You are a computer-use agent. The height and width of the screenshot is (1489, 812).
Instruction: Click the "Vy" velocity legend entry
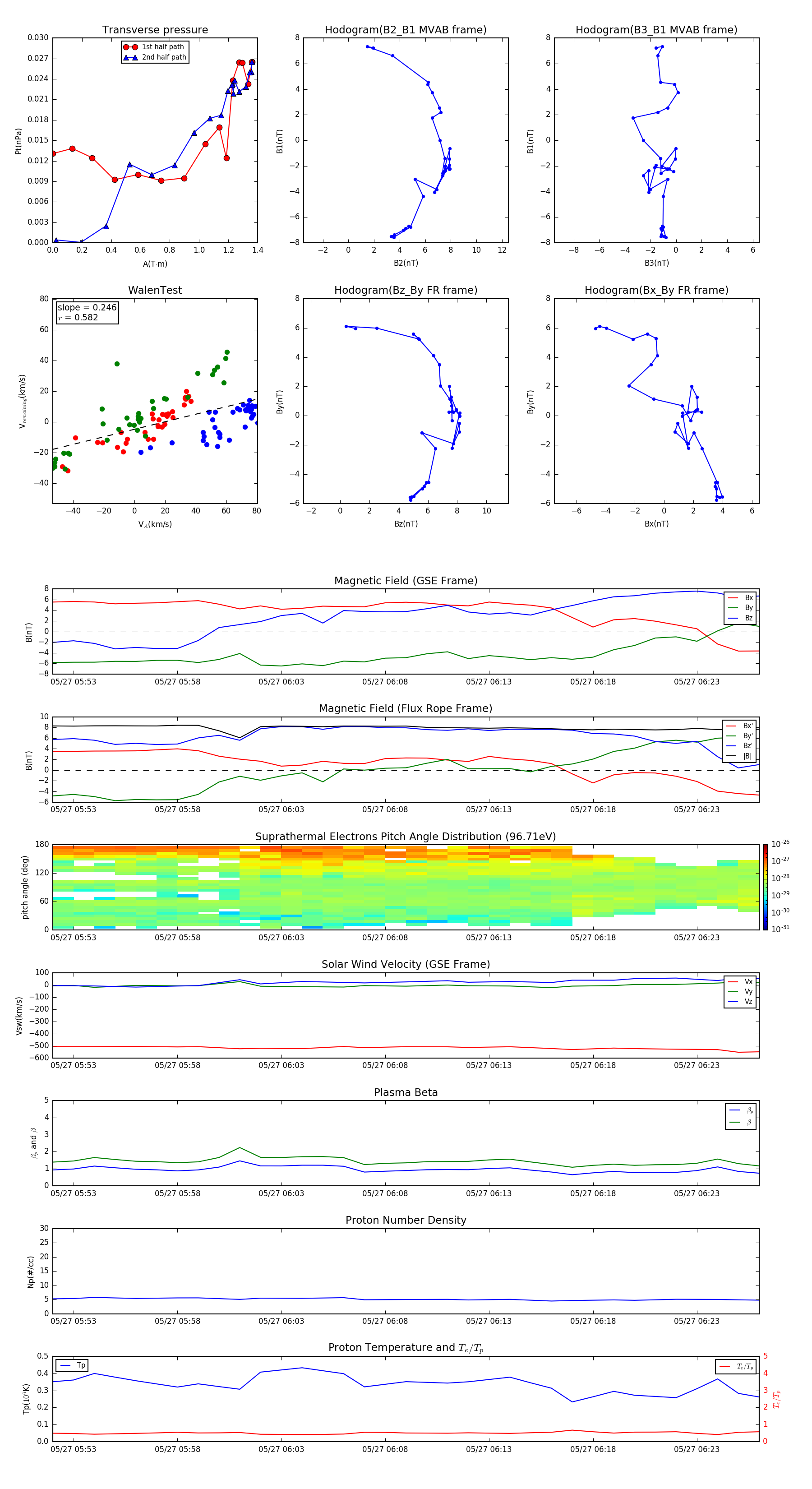(x=740, y=992)
